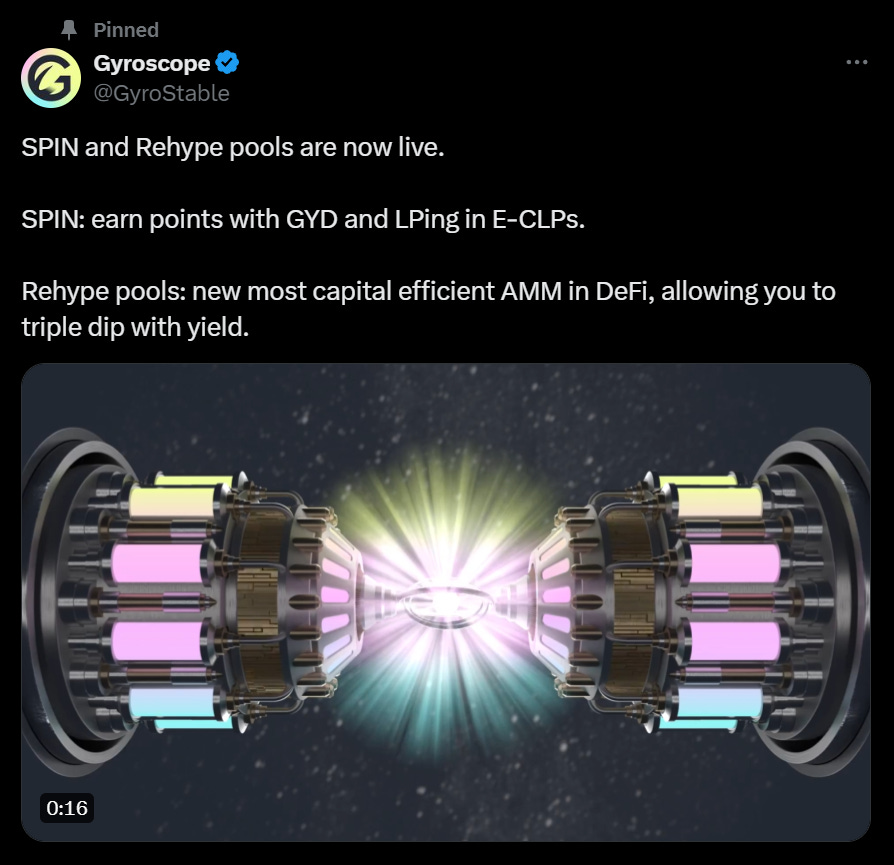Click the 'SPIN: earn points with GYD' paragraph

(303, 219)
